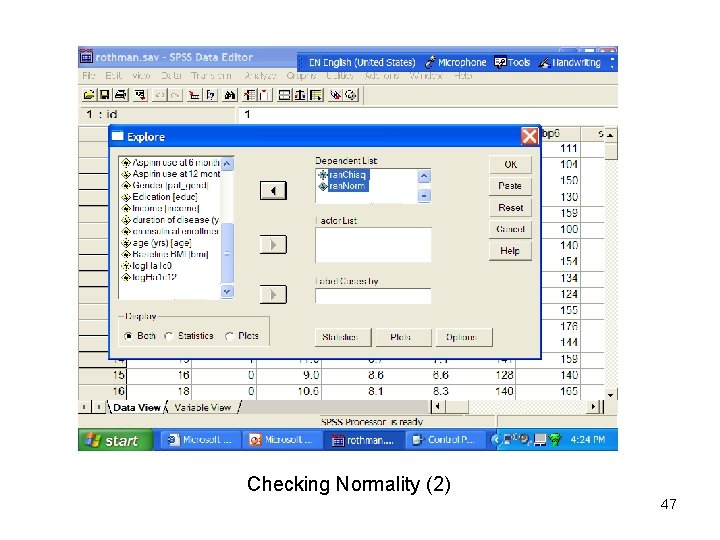Switch to the Variable View tab

coord(202,407)
